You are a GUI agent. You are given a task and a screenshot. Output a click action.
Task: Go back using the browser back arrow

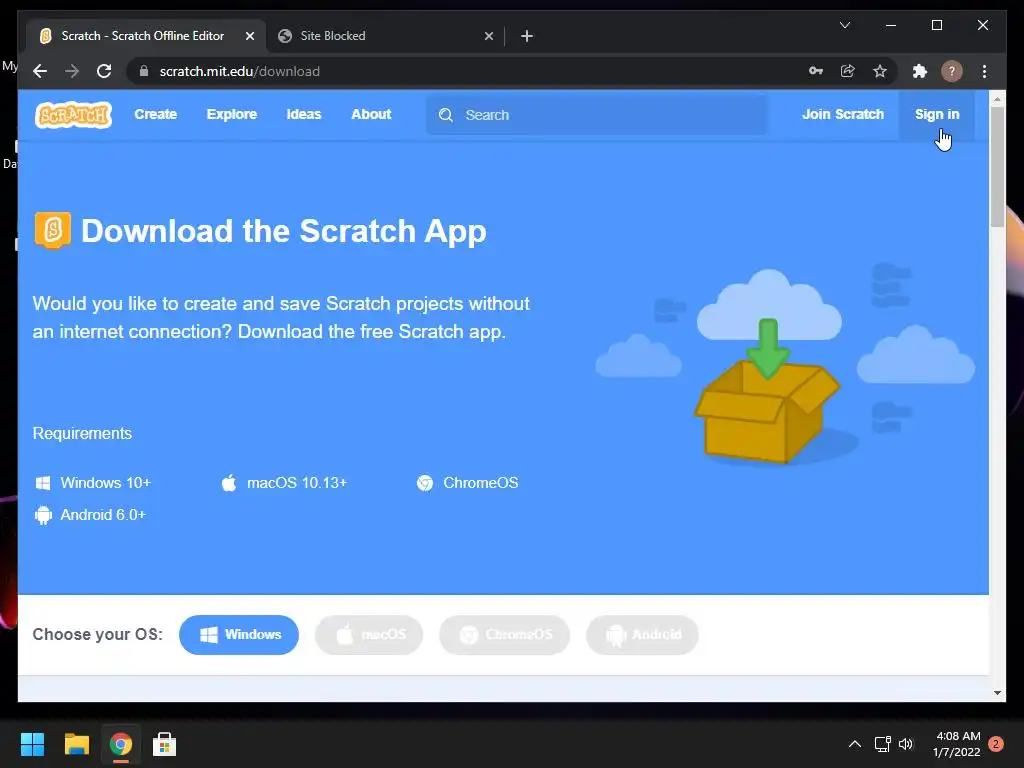click(40, 71)
